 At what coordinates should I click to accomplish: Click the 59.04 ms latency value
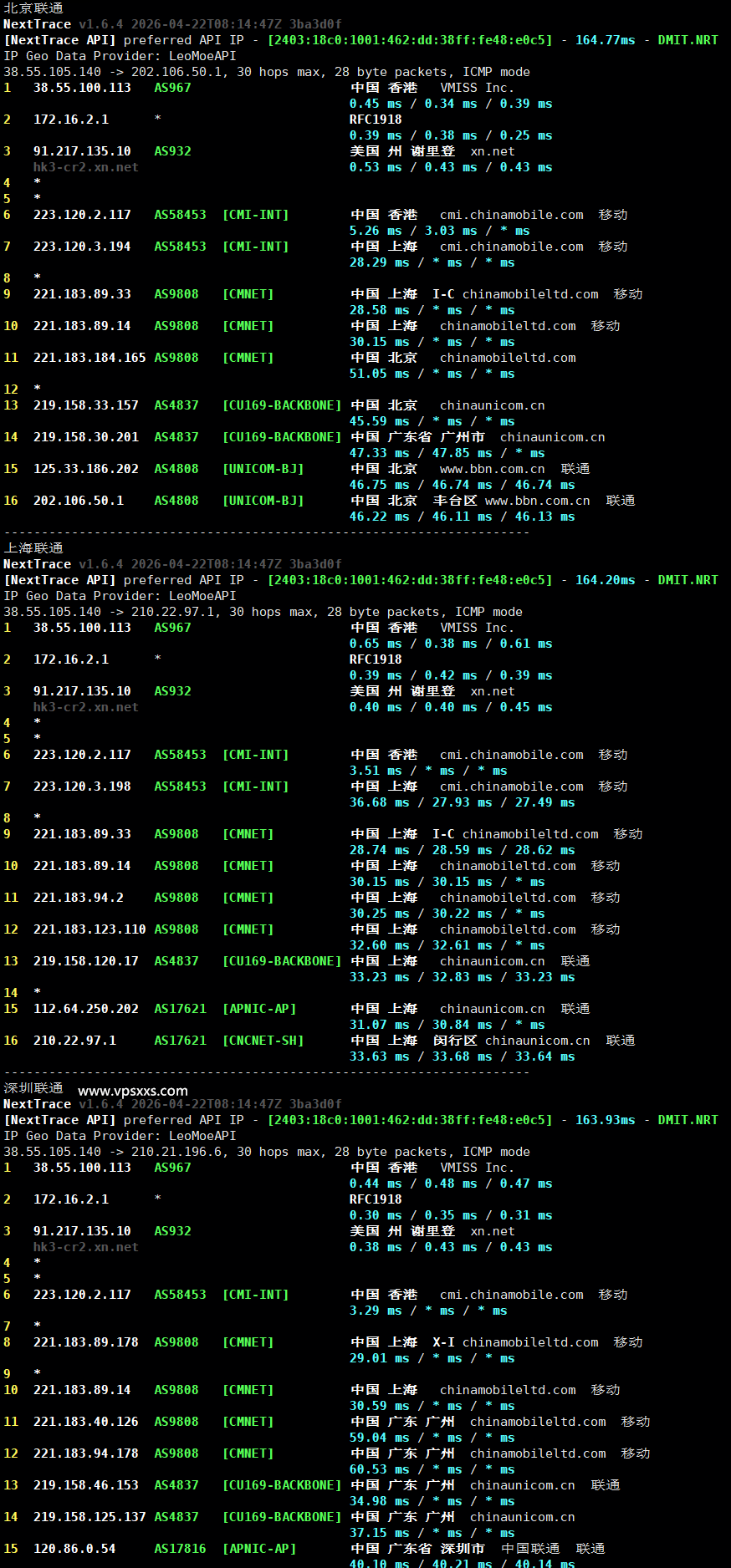point(380,1438)
